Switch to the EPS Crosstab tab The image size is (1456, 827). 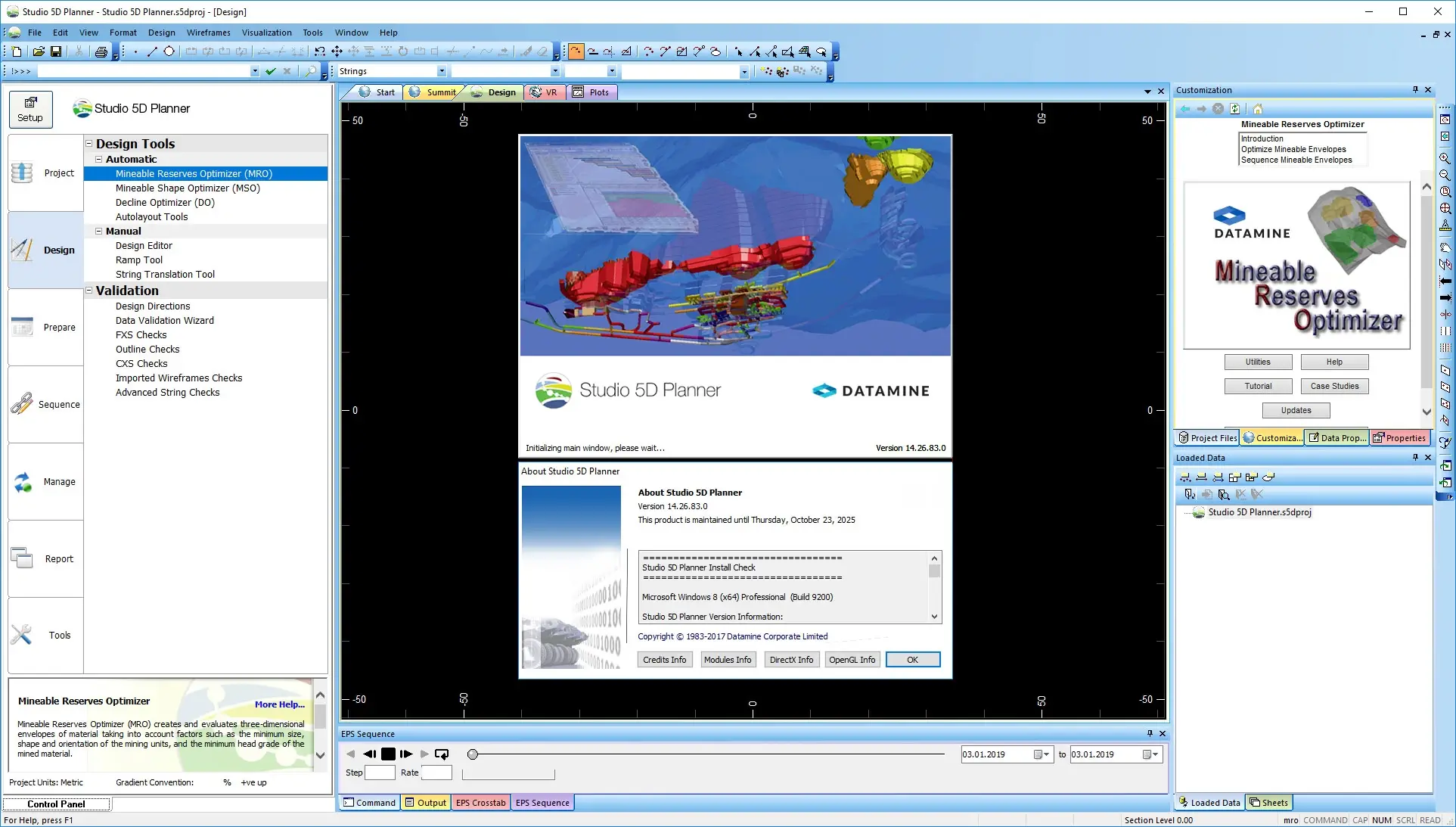[x=481, y=803]
